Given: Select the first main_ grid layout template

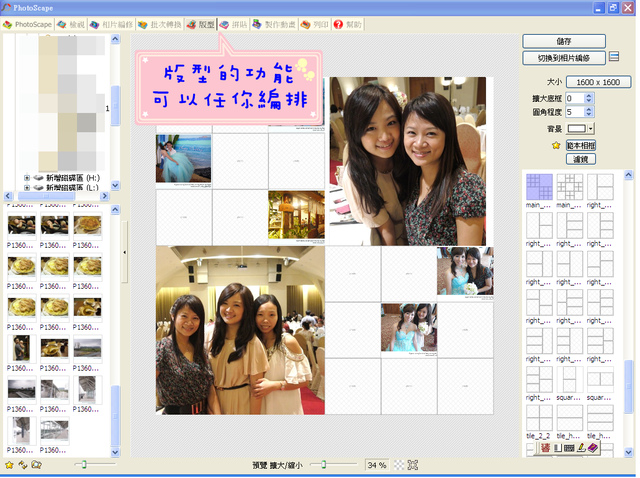Looking at the screenshot, I should [539, 187].
